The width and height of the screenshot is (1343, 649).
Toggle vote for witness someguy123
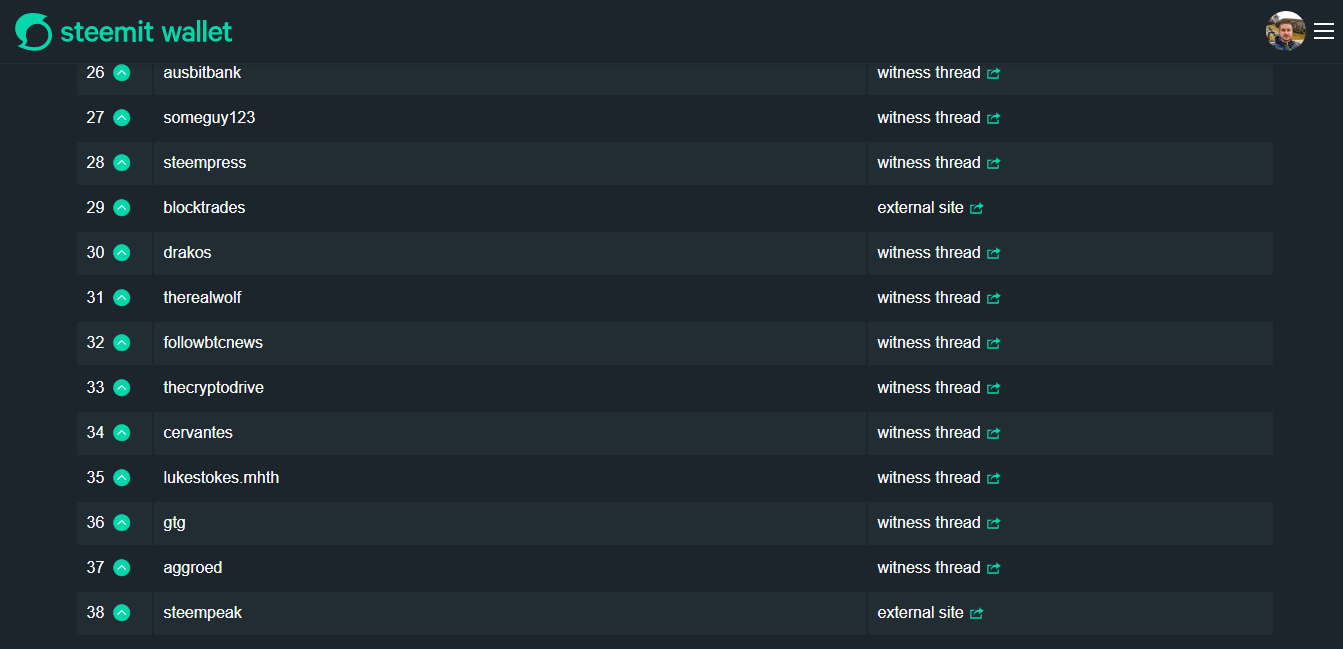pos(122,118)
